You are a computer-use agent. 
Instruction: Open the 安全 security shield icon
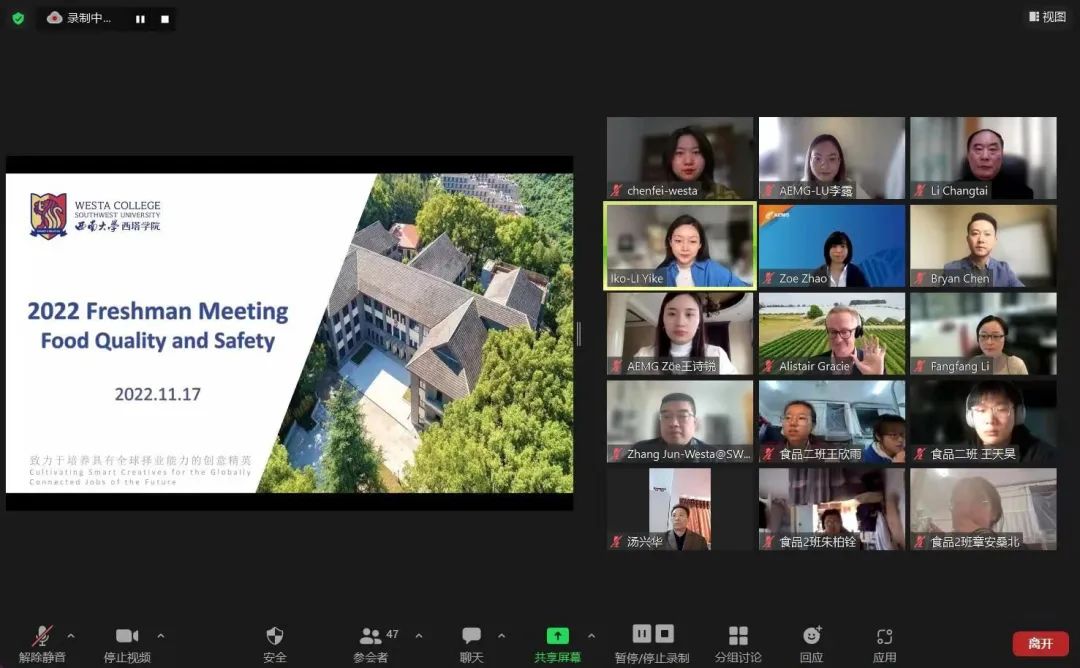tap(275, 636)
